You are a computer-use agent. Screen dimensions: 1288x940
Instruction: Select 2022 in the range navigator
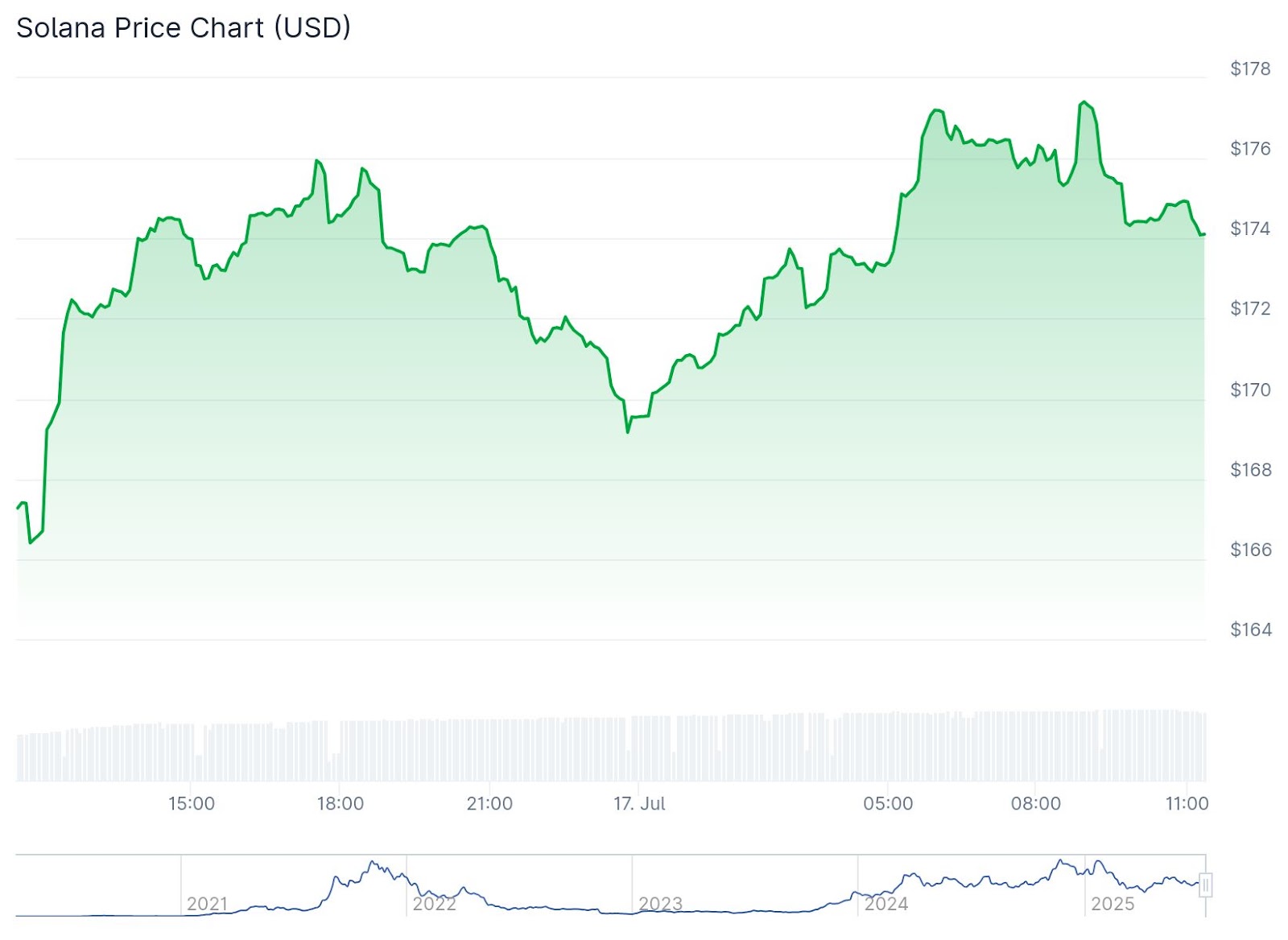click(434, 904)
